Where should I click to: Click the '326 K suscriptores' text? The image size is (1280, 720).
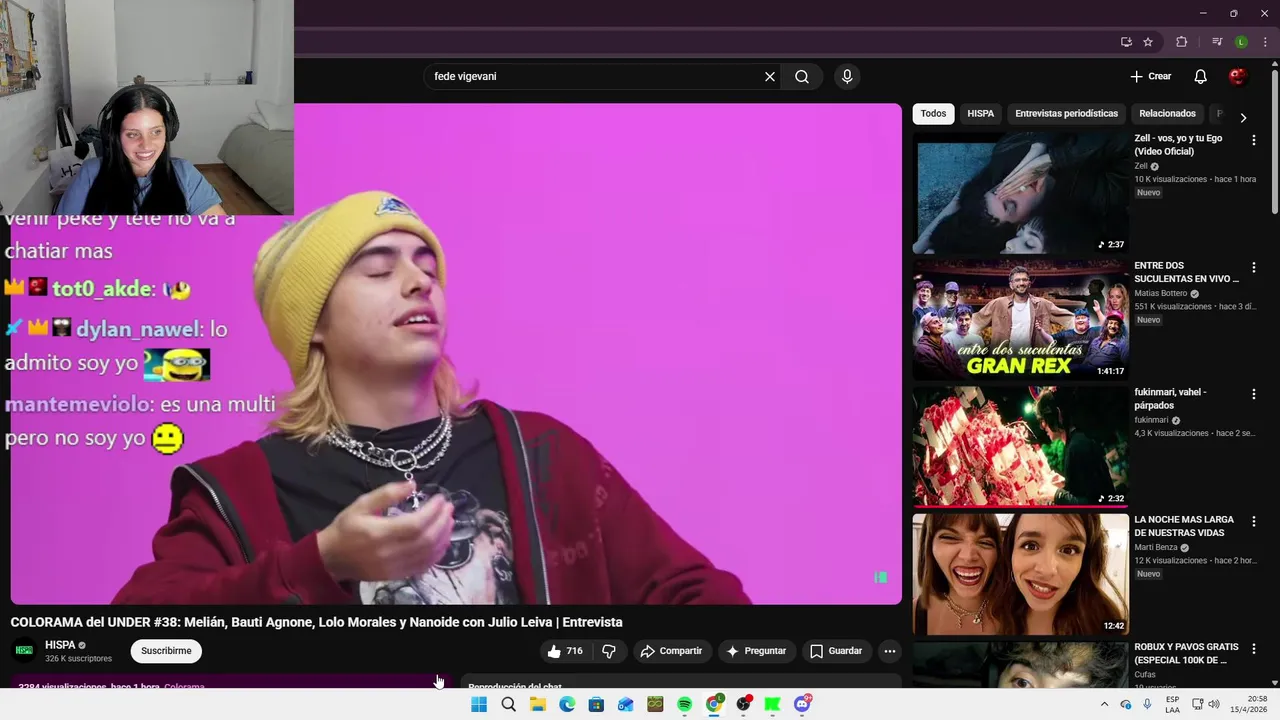click(x=78, y=659)
